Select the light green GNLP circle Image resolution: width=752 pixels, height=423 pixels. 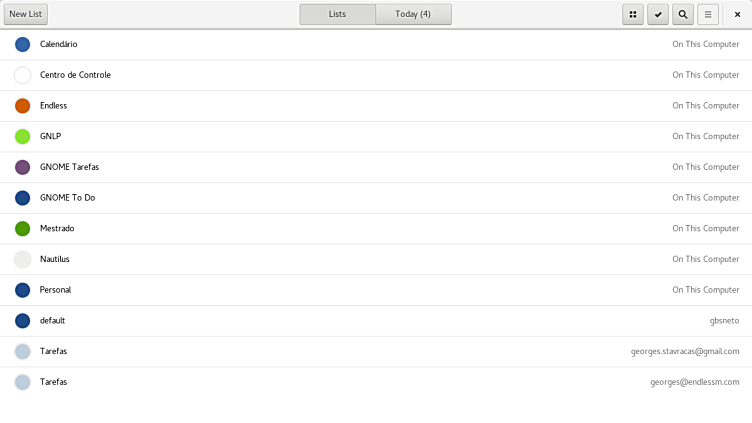pos(22,137)
